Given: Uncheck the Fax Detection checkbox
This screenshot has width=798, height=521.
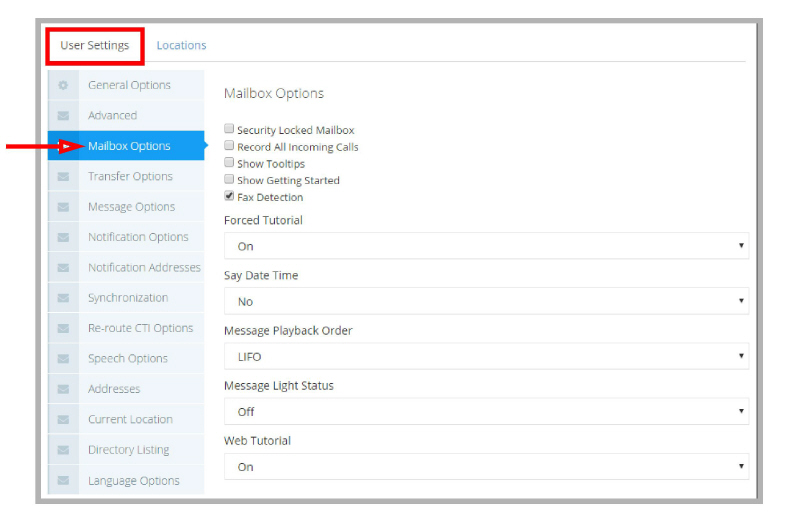Looking at the screenshot, I should pos(229,196).
